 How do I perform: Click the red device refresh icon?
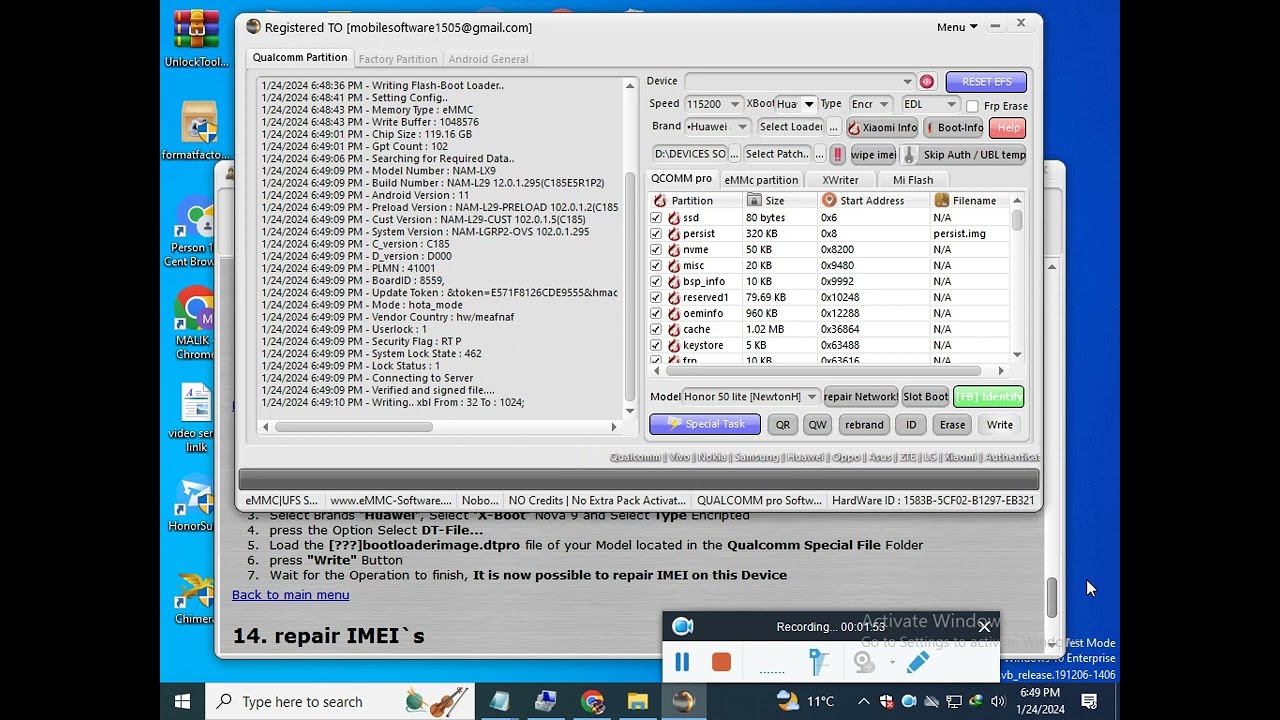927,82
